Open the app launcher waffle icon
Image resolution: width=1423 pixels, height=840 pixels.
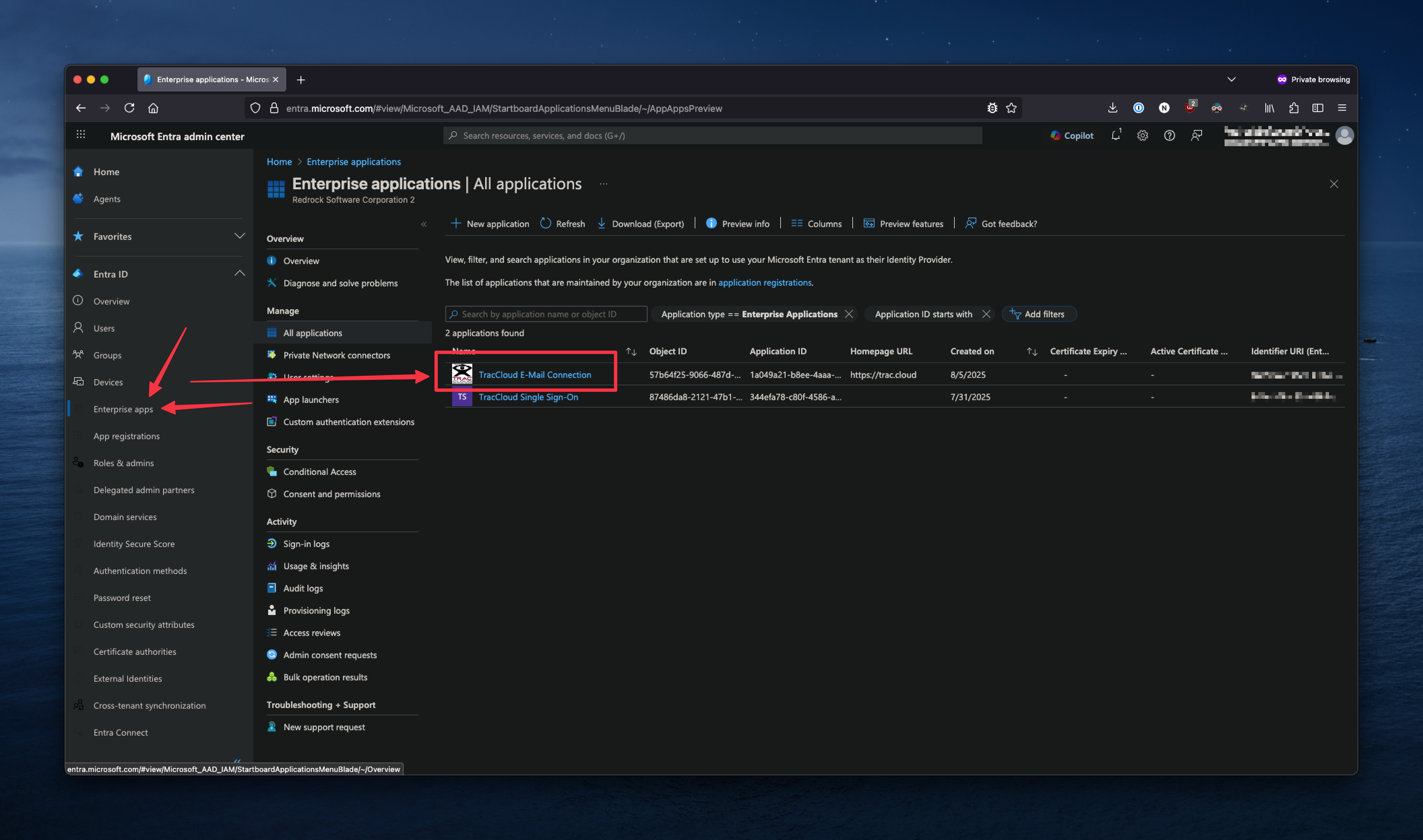tap(81, 135)
